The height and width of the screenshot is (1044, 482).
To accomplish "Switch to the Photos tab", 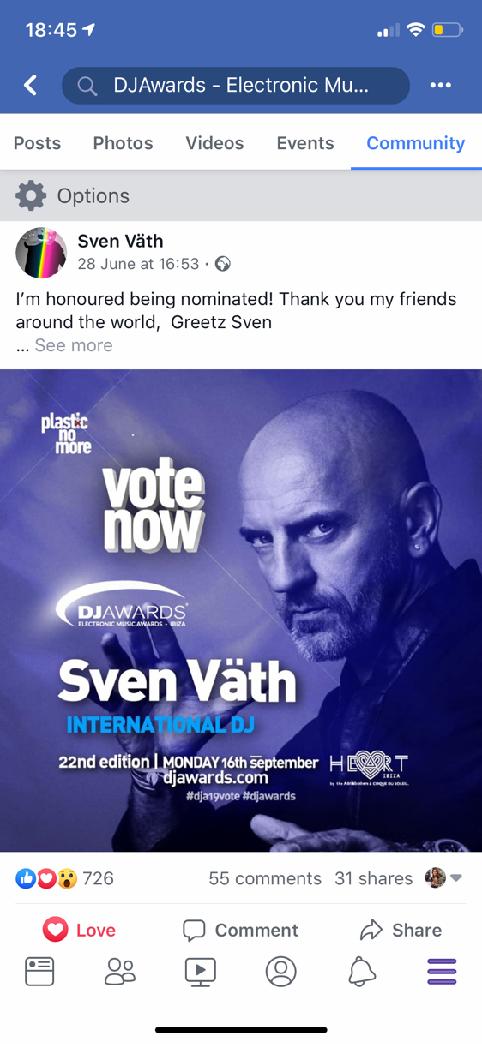I will (123, 142).
